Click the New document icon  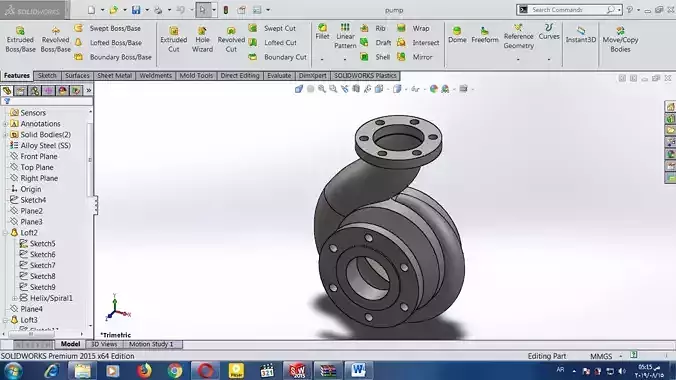click(x=91, y=10)
